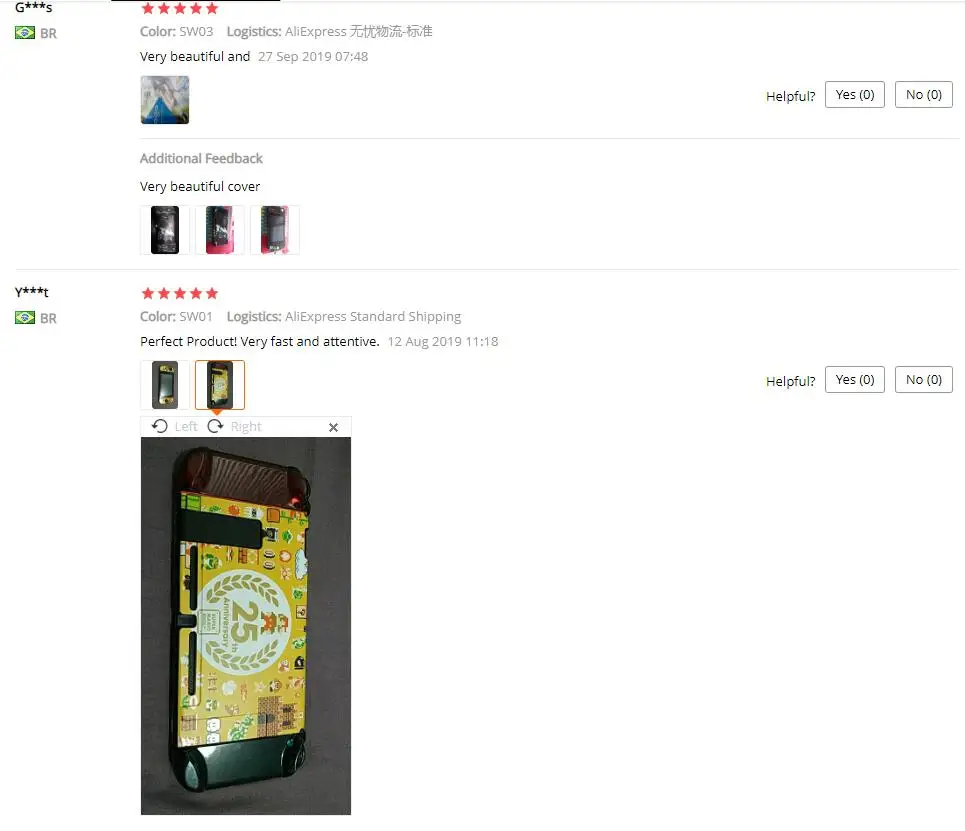
Task: Select the highlighted second thumbnail in Y***t review
Action: 220,385
